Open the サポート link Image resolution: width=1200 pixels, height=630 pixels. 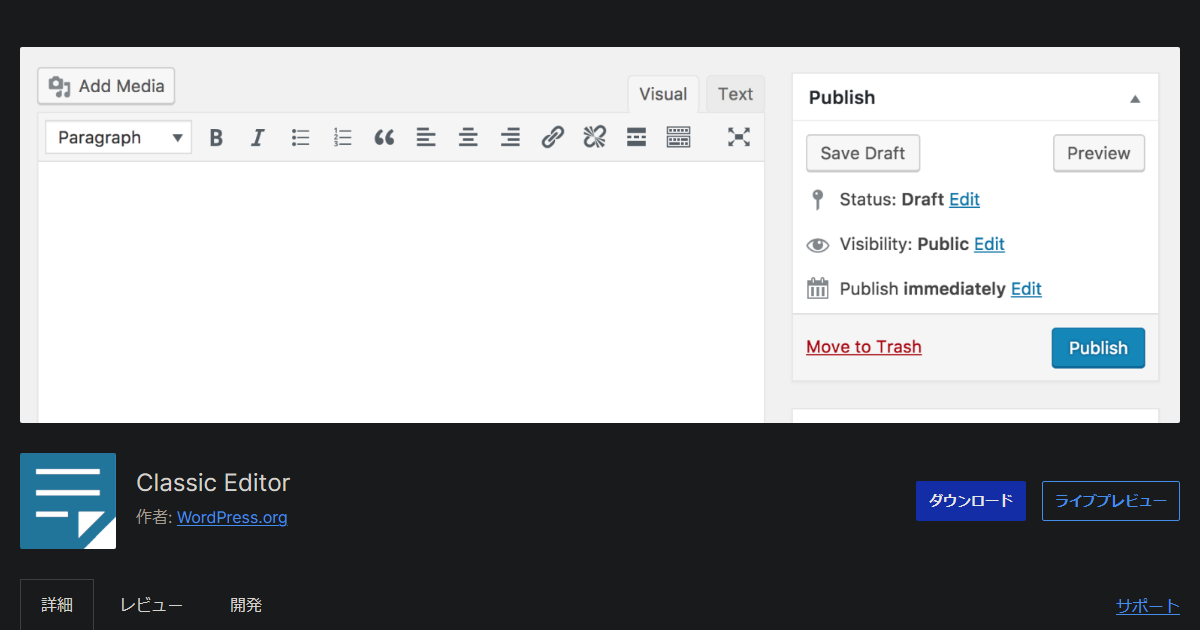[x=1148, y=605]
